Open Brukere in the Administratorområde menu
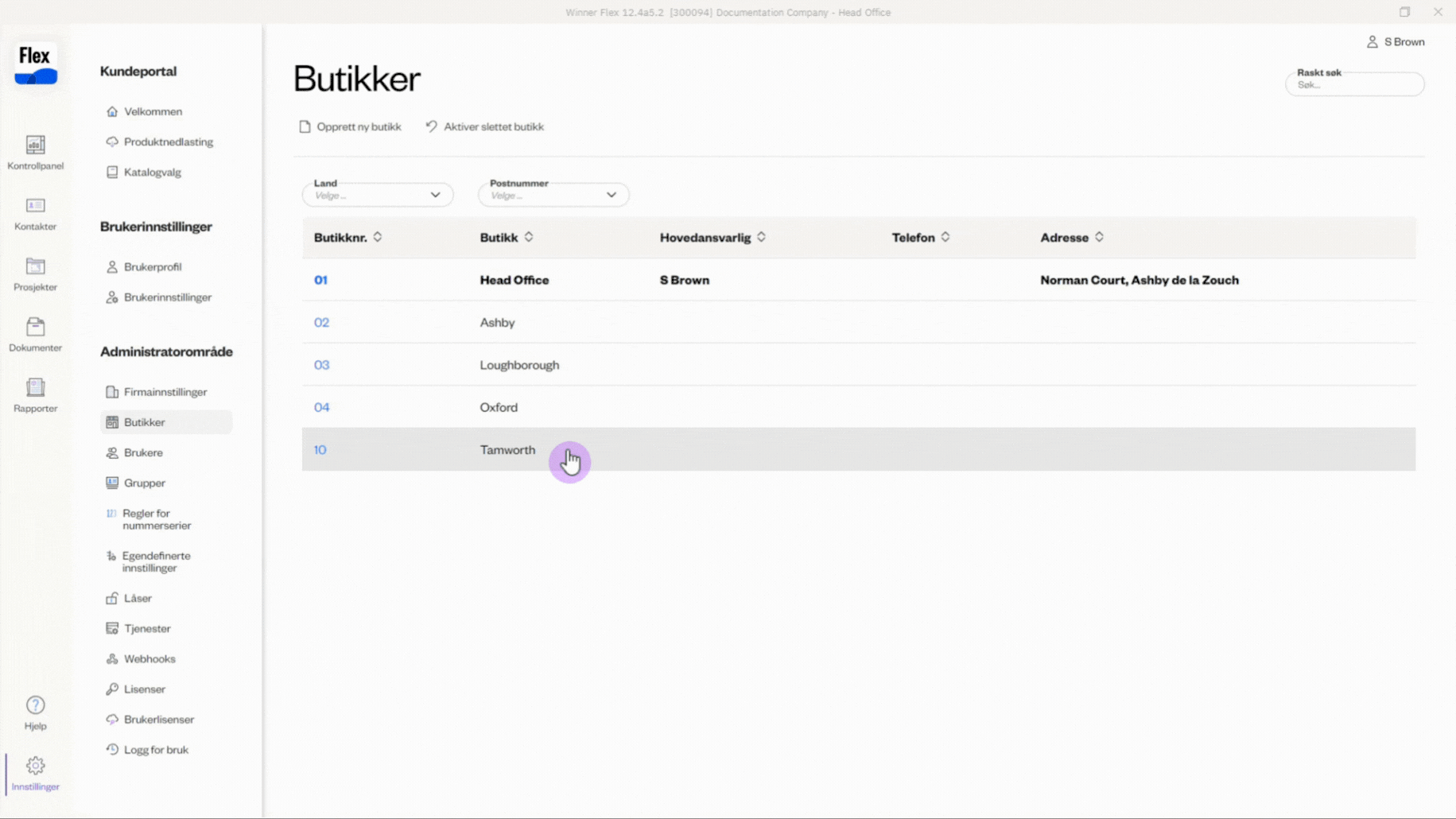The width and height of the screenshot is (1456, 819). coord(143,452)
